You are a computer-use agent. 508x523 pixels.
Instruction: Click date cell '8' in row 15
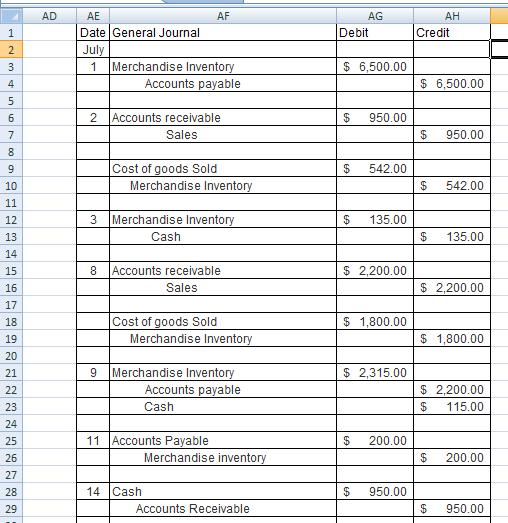tap(93, 271)
